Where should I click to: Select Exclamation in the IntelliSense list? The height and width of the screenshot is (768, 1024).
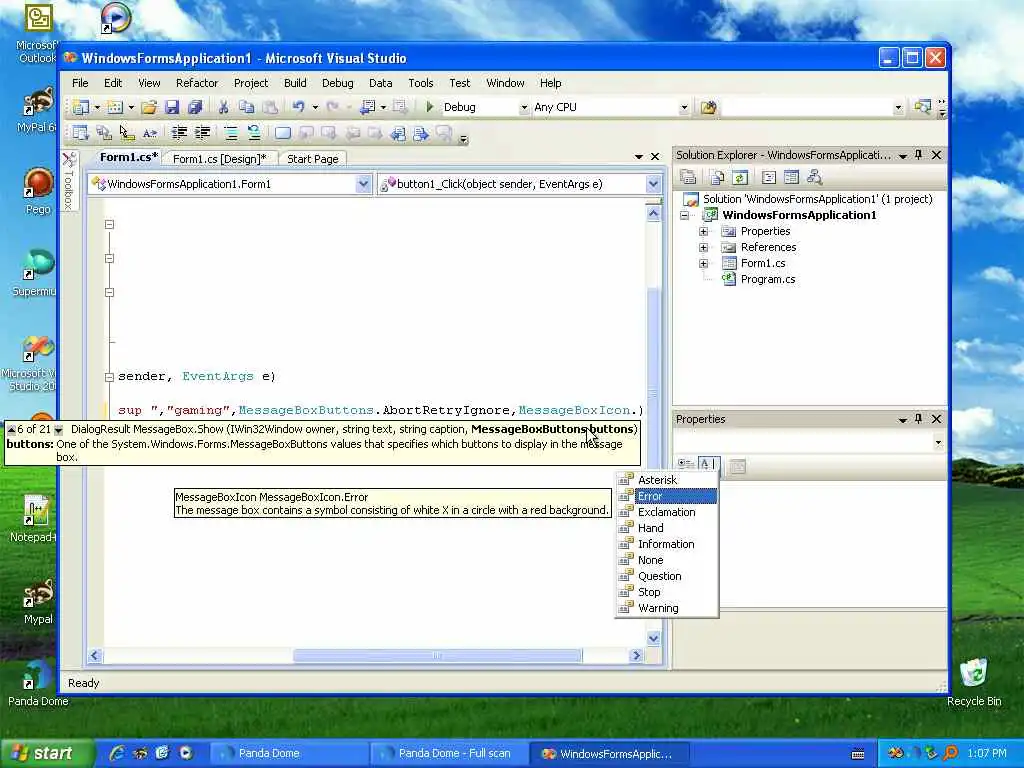tap(666, 512)
